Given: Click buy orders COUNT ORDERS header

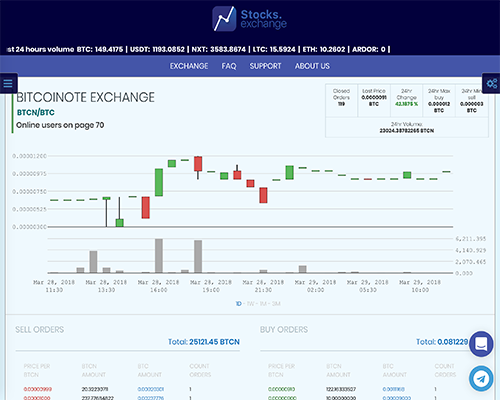Looking at the screenshot, I should (445, 370).
